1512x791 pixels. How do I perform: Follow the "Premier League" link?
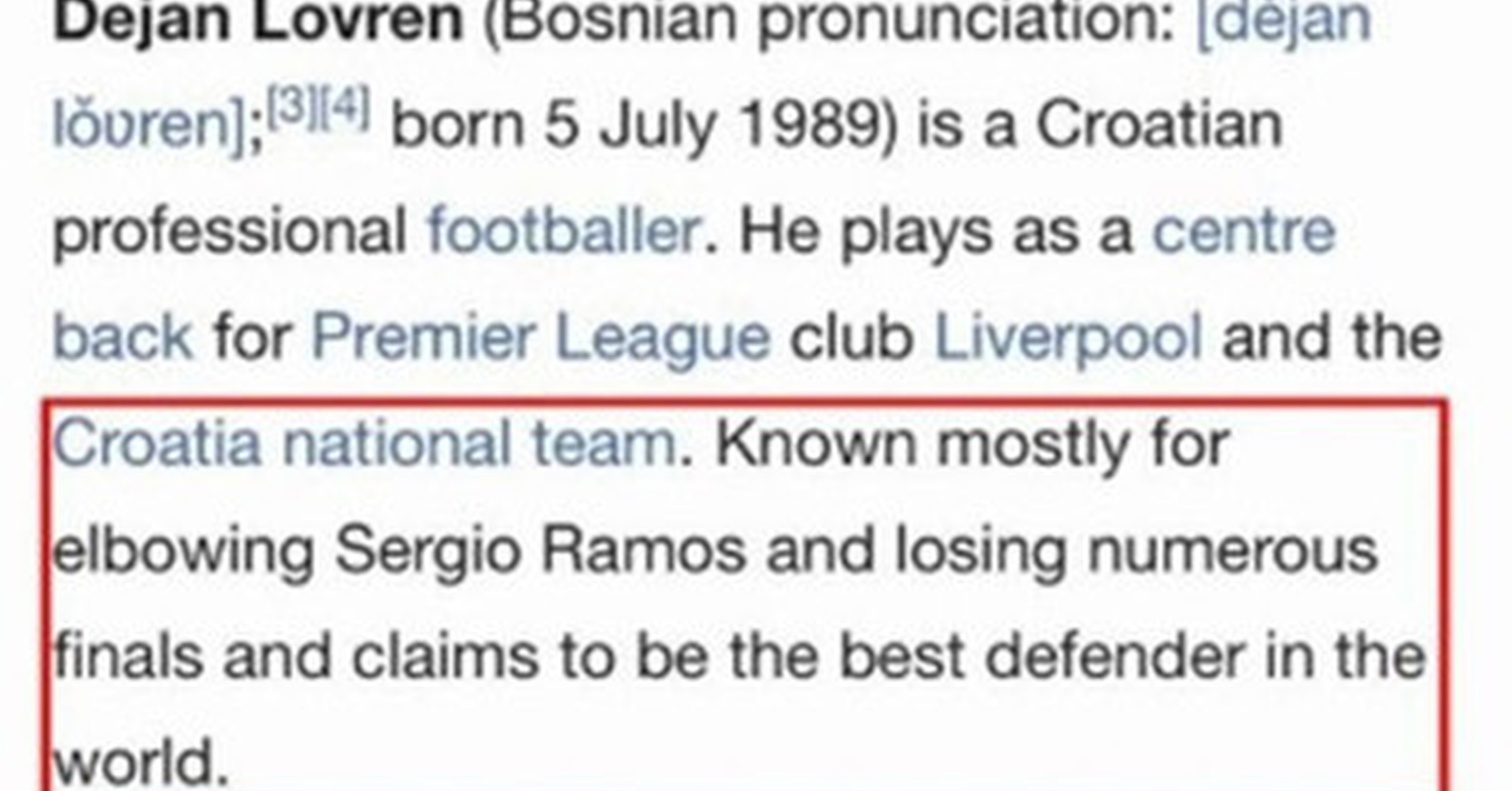tap(540, 337)
